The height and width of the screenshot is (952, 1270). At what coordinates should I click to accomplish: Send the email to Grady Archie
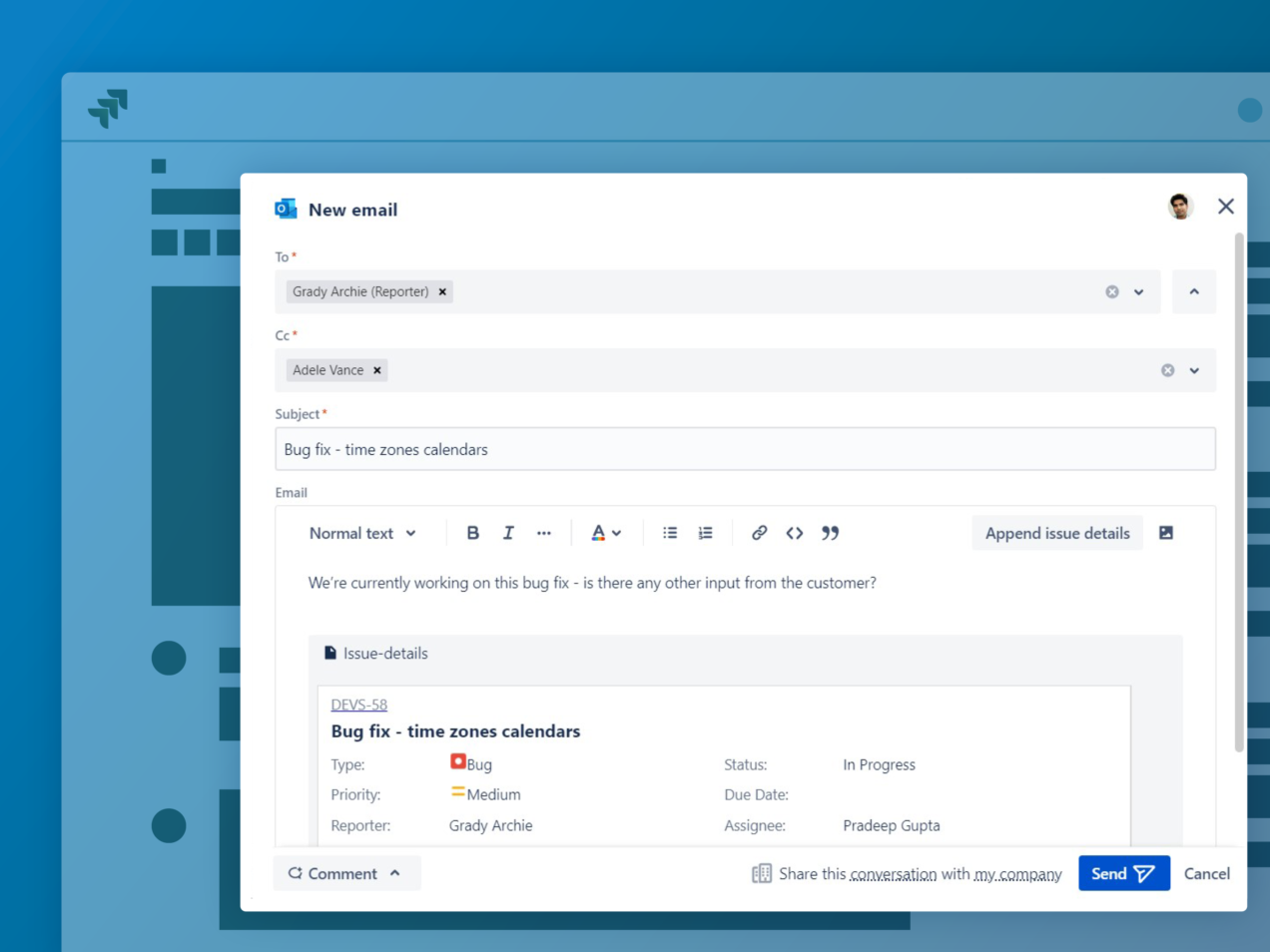point(1124,873)
